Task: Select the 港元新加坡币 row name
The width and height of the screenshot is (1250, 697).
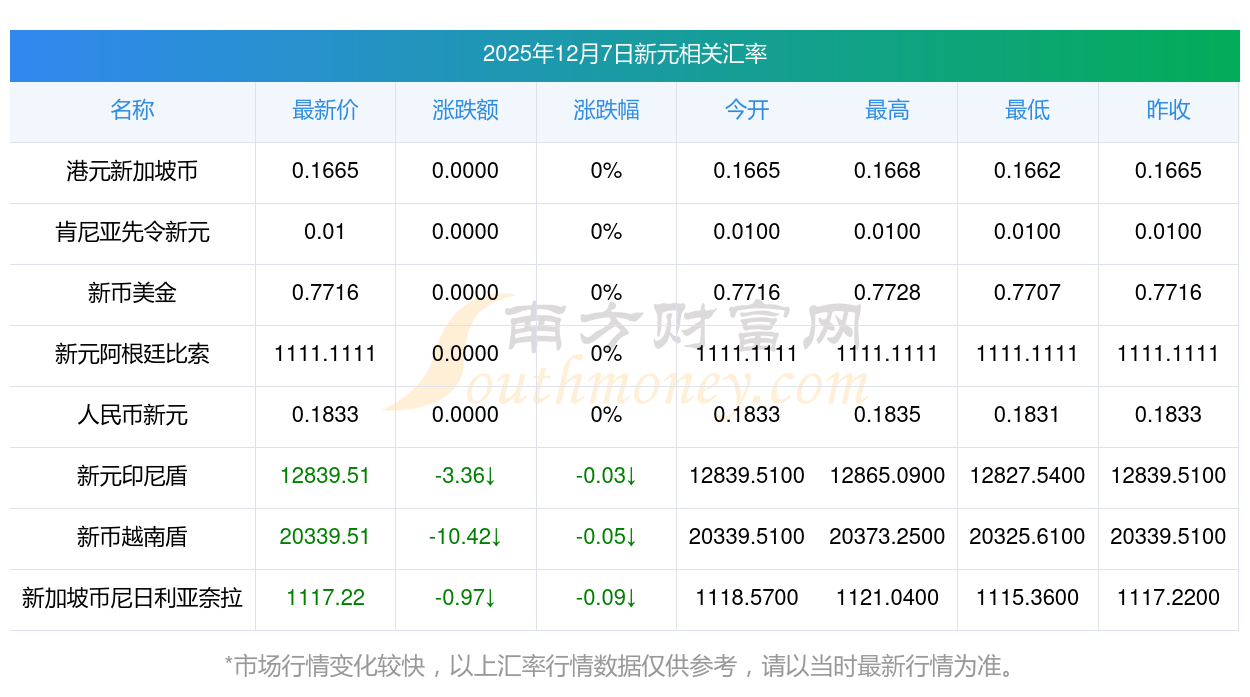Action: [132, 171]
